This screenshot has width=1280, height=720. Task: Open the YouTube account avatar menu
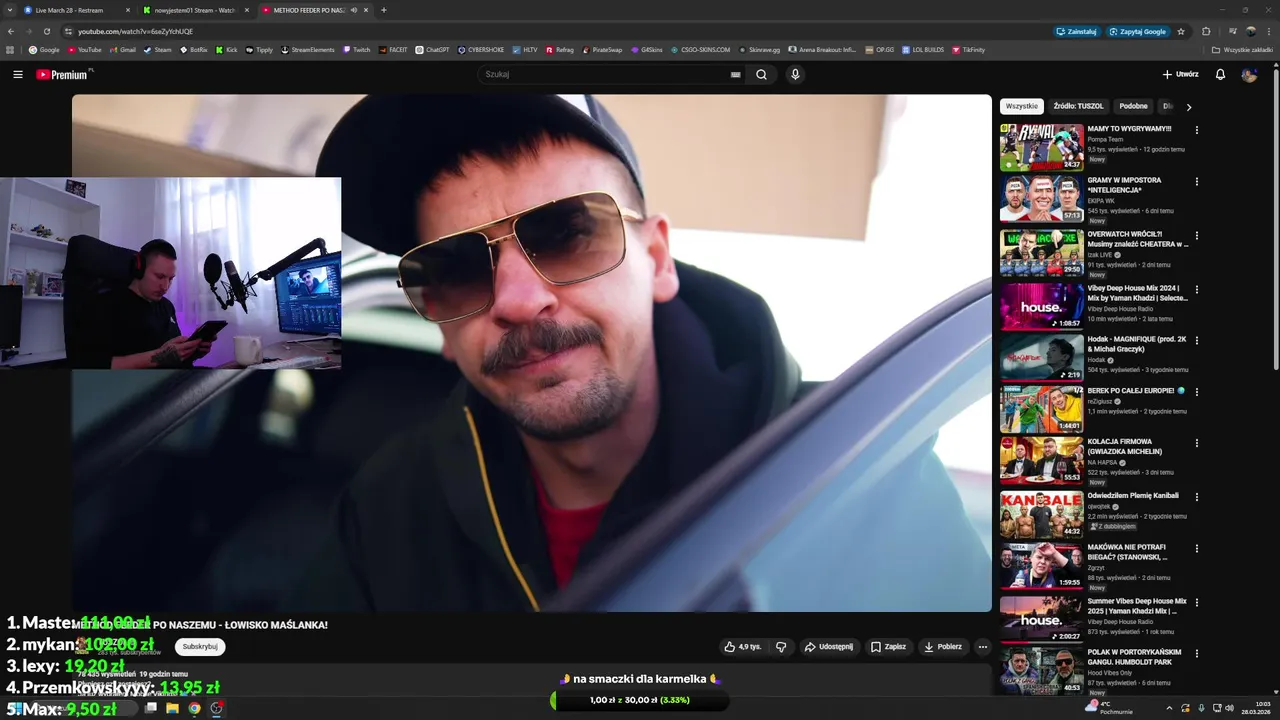click(x=1249, y=74)
